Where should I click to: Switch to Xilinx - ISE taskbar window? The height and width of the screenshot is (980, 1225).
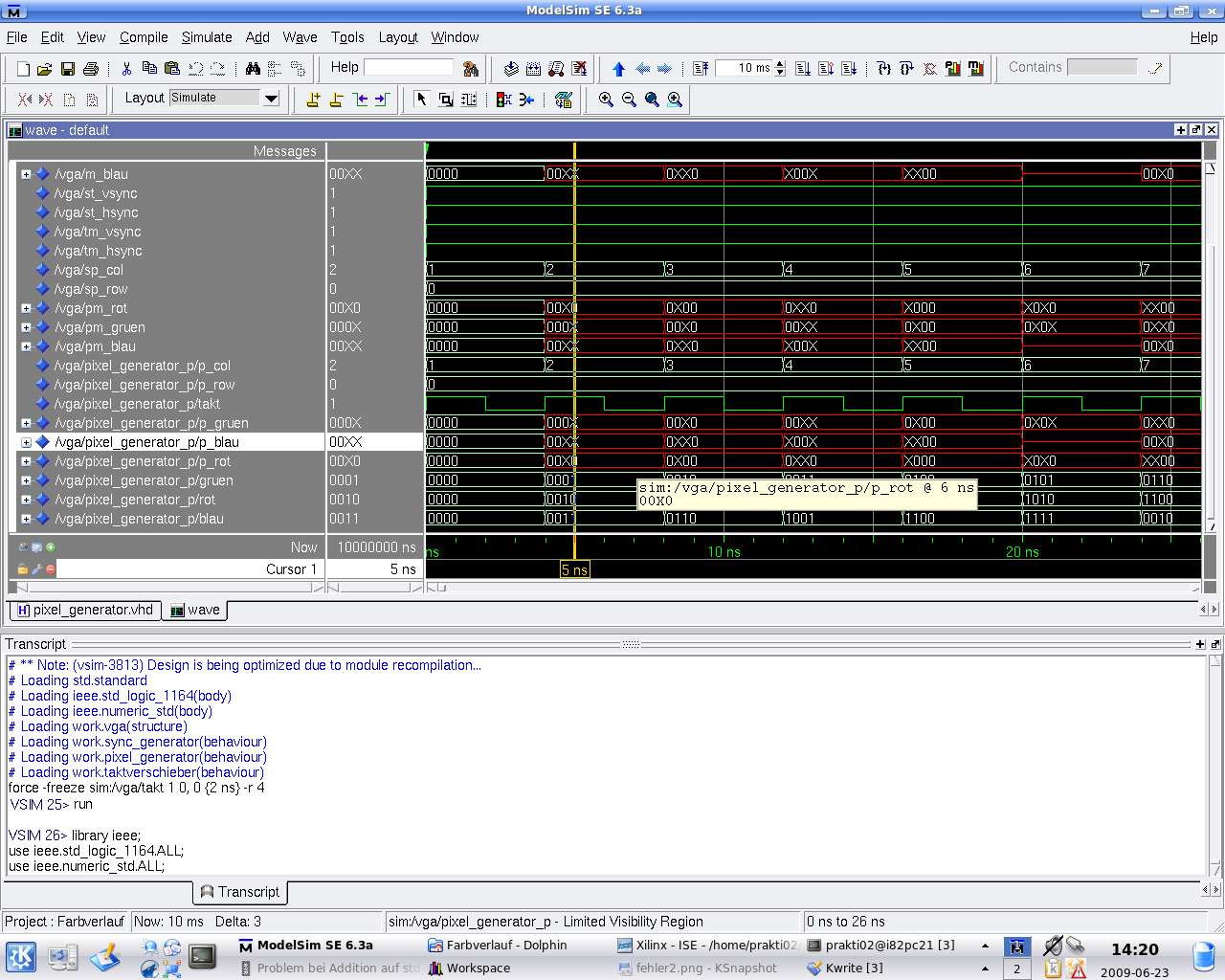708,945
